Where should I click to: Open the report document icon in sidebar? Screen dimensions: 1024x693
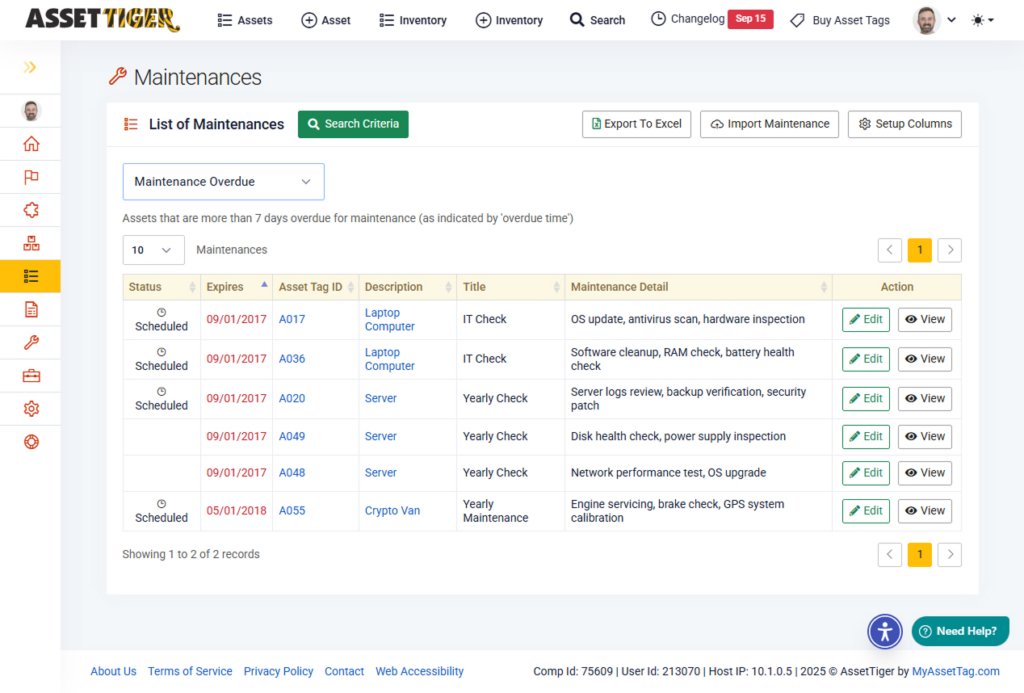31,310
